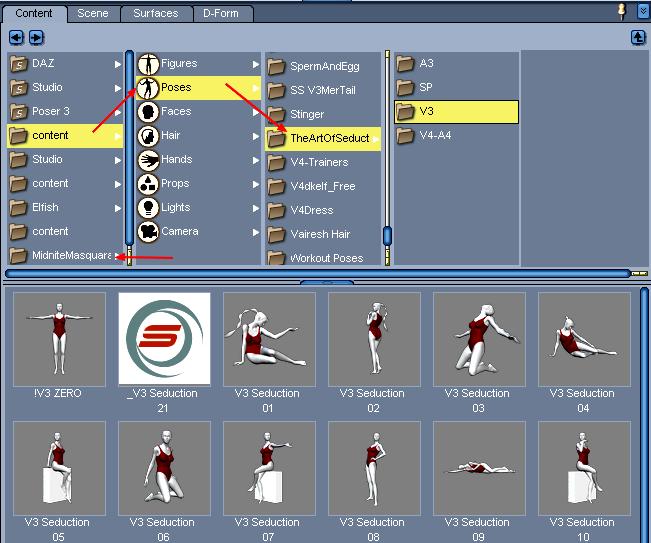The height and width of the screenshot is (543, 651).
Task: Select the Hands category icon
Action: pos(148,160)
